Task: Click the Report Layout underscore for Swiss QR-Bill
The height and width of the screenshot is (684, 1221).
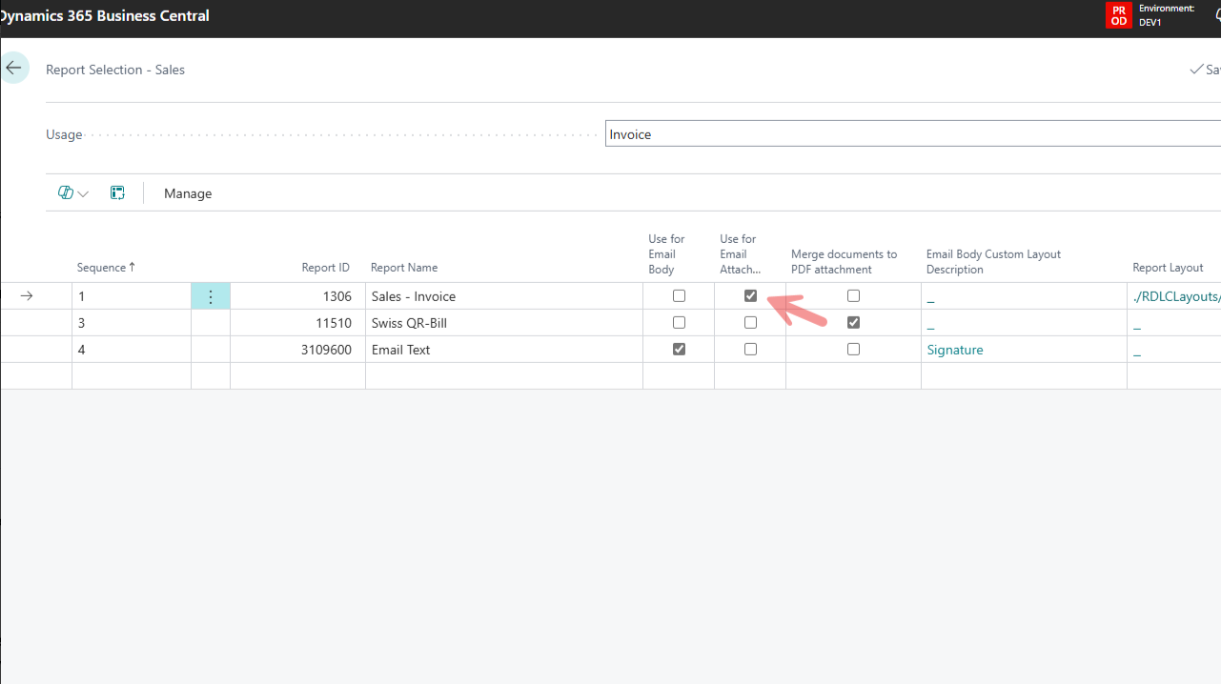Action: 1137,326
